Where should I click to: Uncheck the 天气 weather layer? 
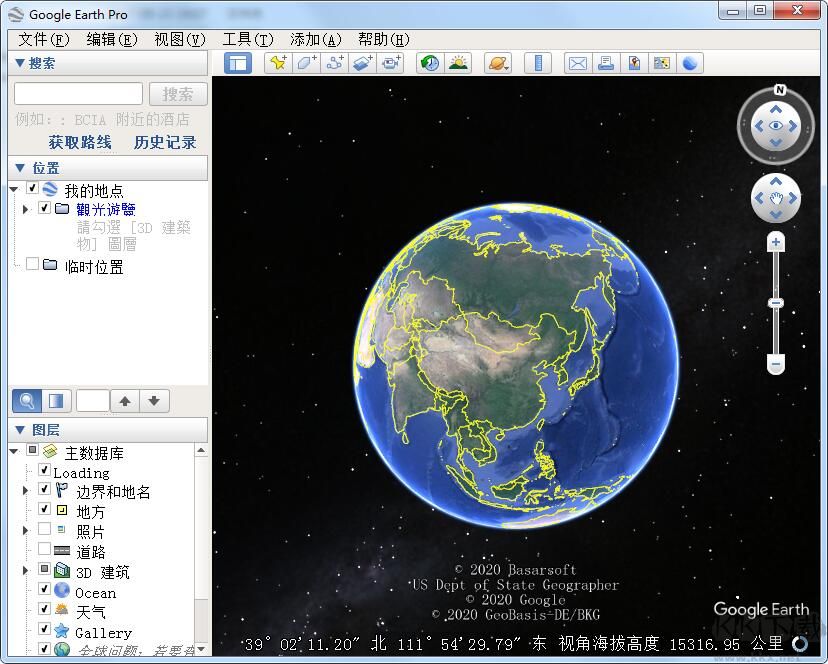45,612
